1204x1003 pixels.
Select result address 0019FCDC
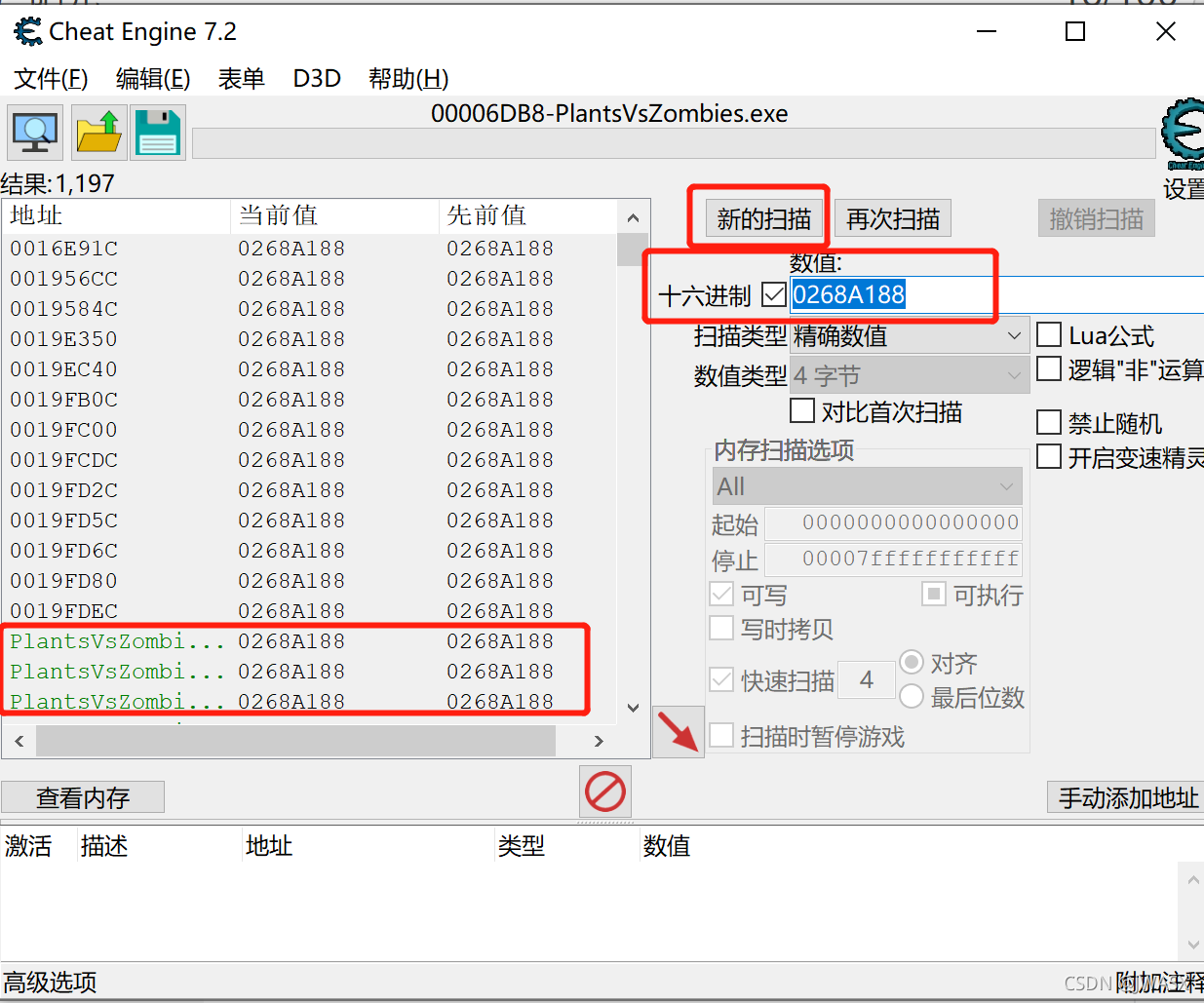(64, 460)
